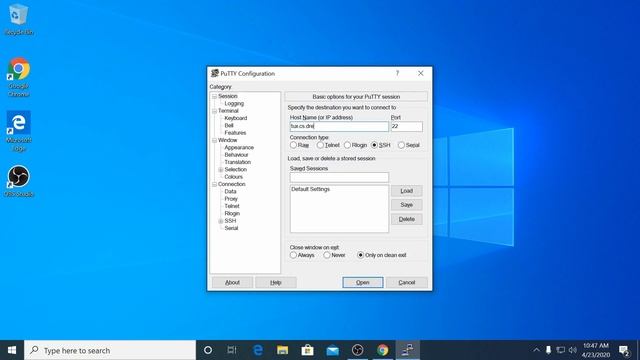Open the Keyboard category

click(x=236, y=118)
